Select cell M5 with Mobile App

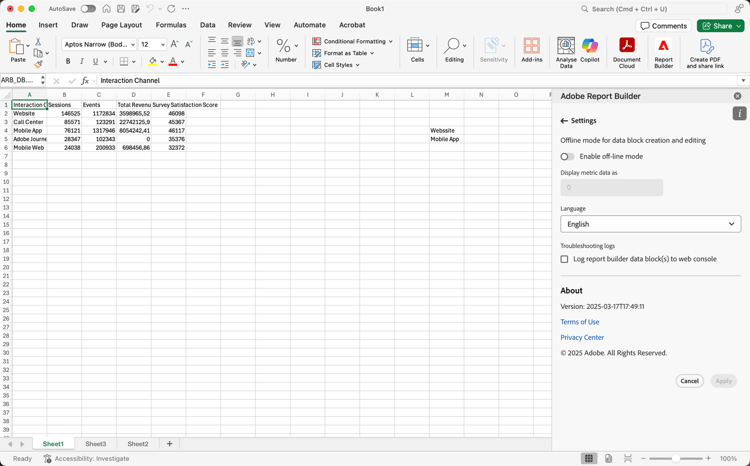446,139
